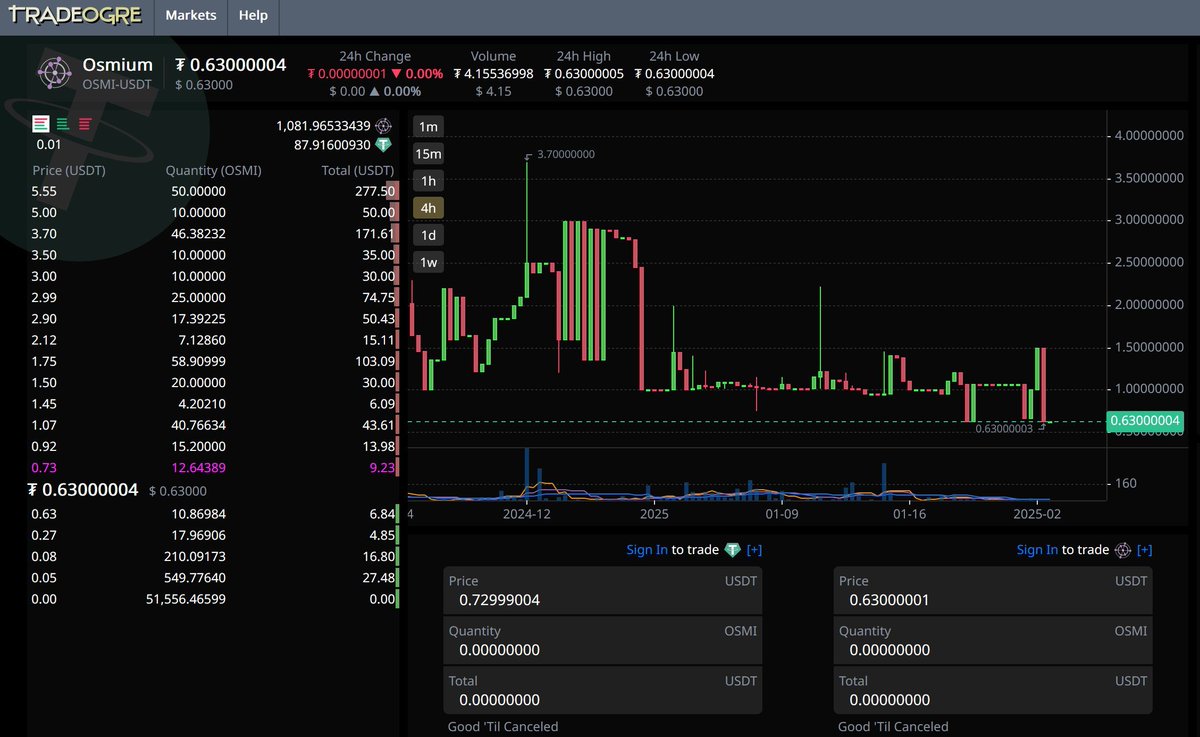Switch chart to 1d interval
Image resolution: width=1200 pixels, height=737 pixels.
(429, 235)
